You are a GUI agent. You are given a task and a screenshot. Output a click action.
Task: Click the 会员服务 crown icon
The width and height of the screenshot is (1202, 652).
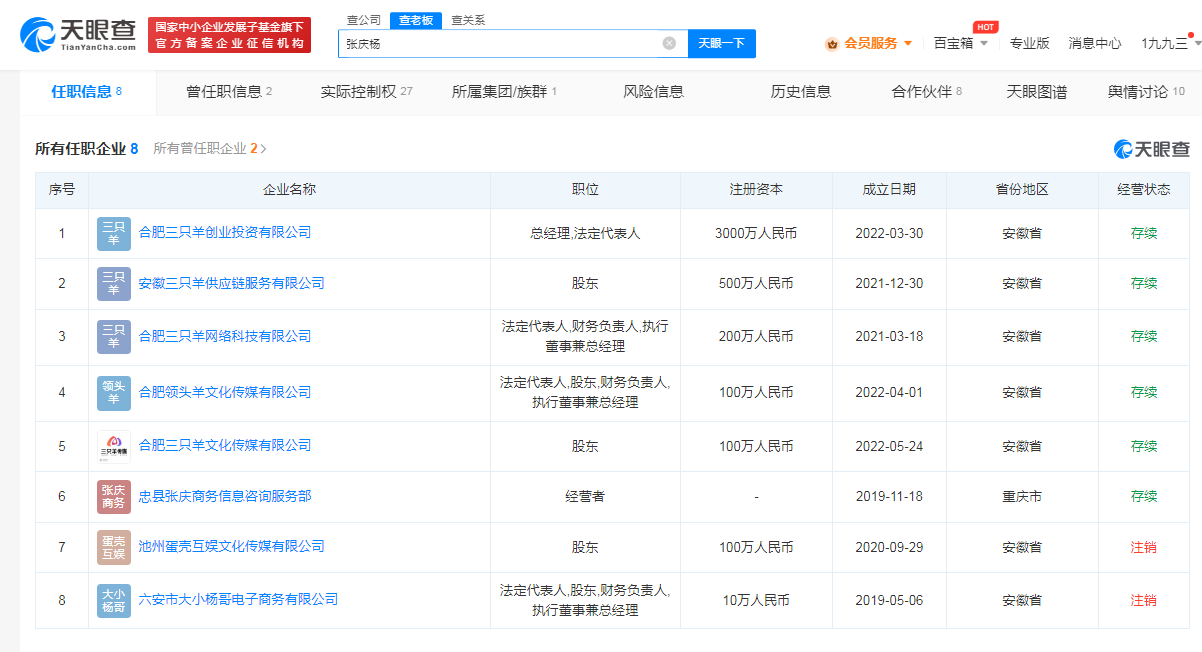point(832,43)
